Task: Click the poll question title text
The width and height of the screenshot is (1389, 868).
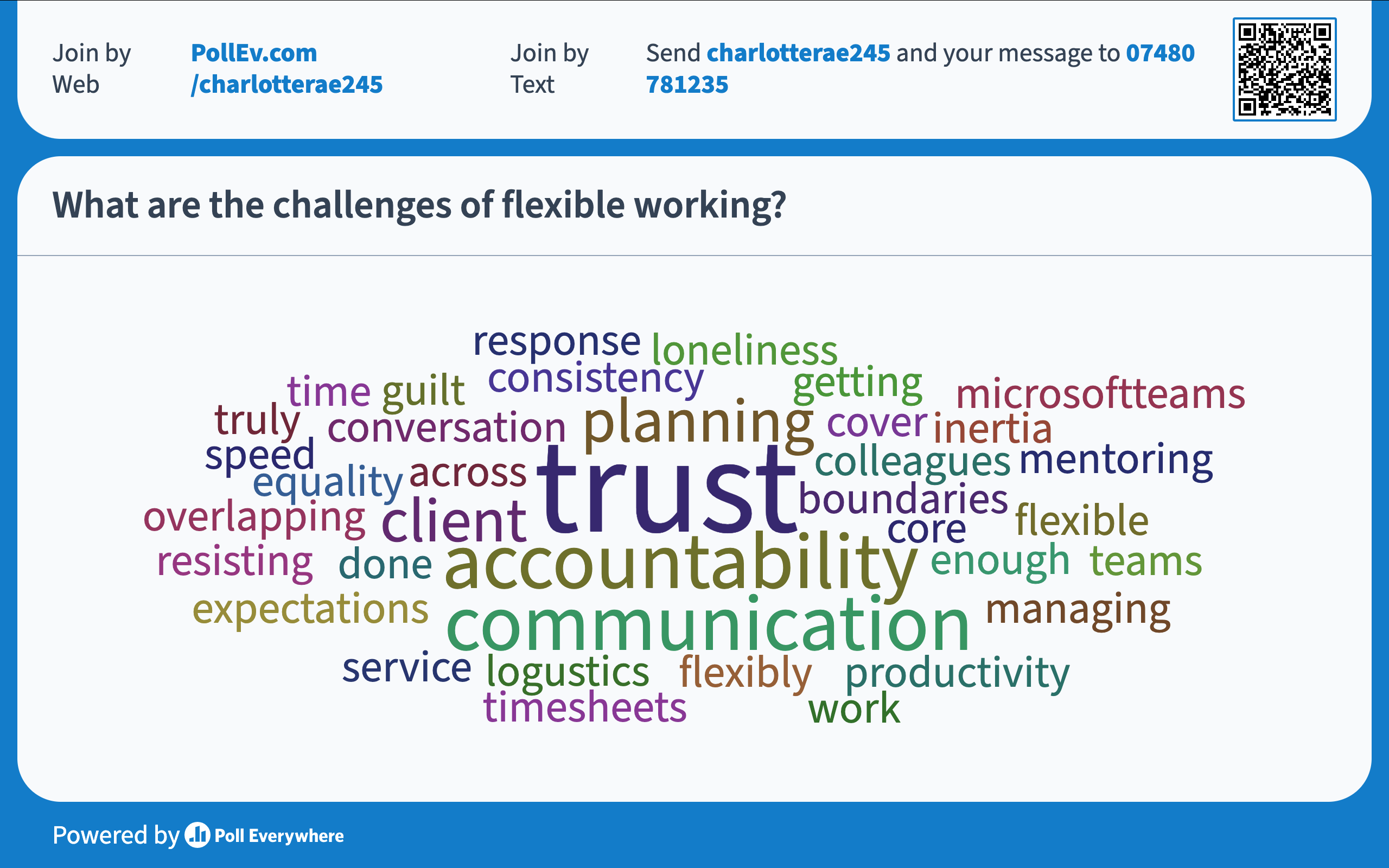Action: point(419,205)
